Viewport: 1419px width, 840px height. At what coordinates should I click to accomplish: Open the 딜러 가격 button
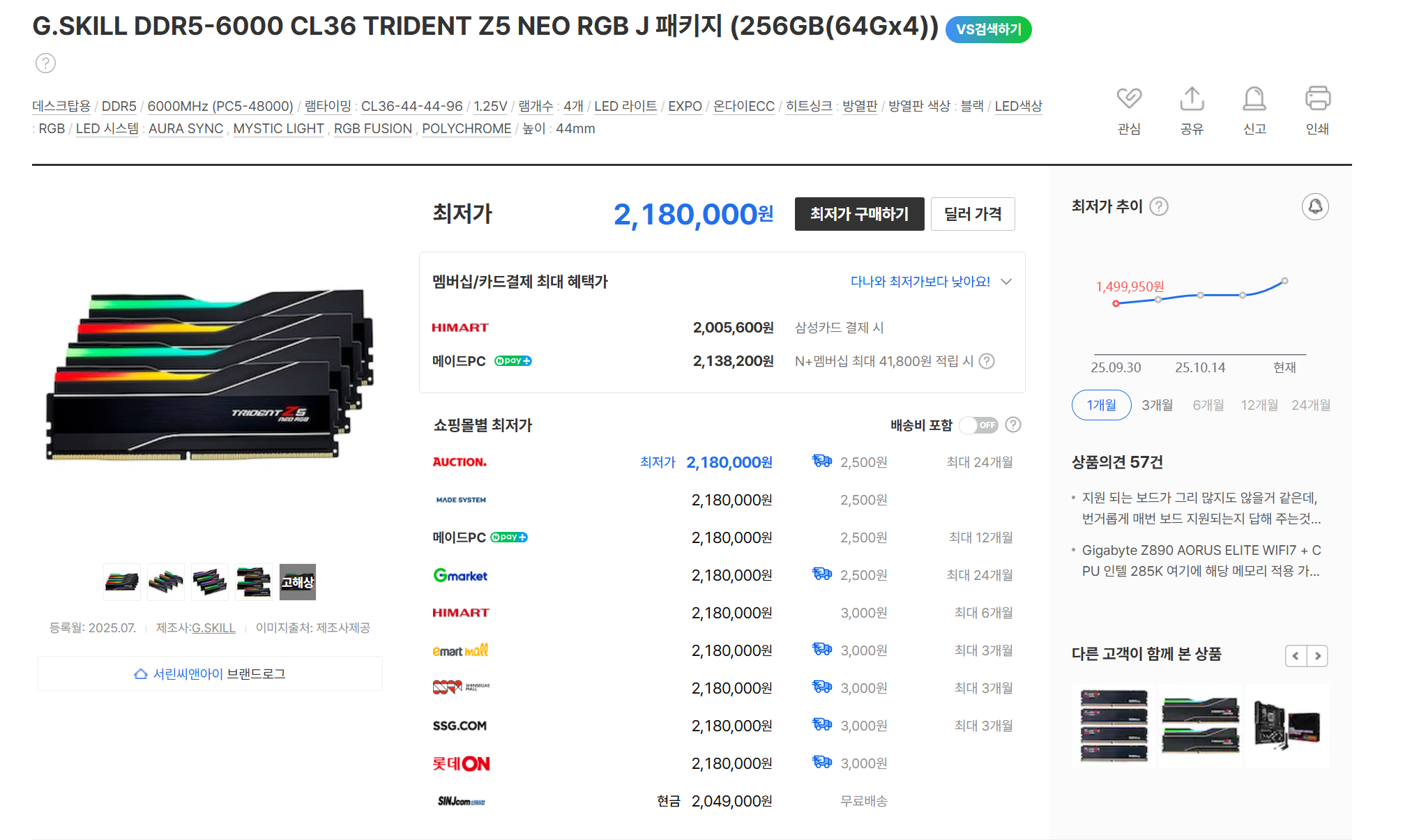[972, 214]
